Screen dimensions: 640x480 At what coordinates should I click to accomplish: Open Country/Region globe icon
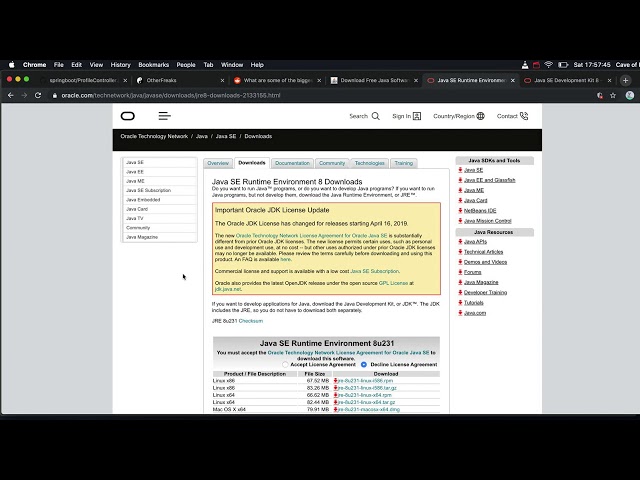(x=480, y=116)
